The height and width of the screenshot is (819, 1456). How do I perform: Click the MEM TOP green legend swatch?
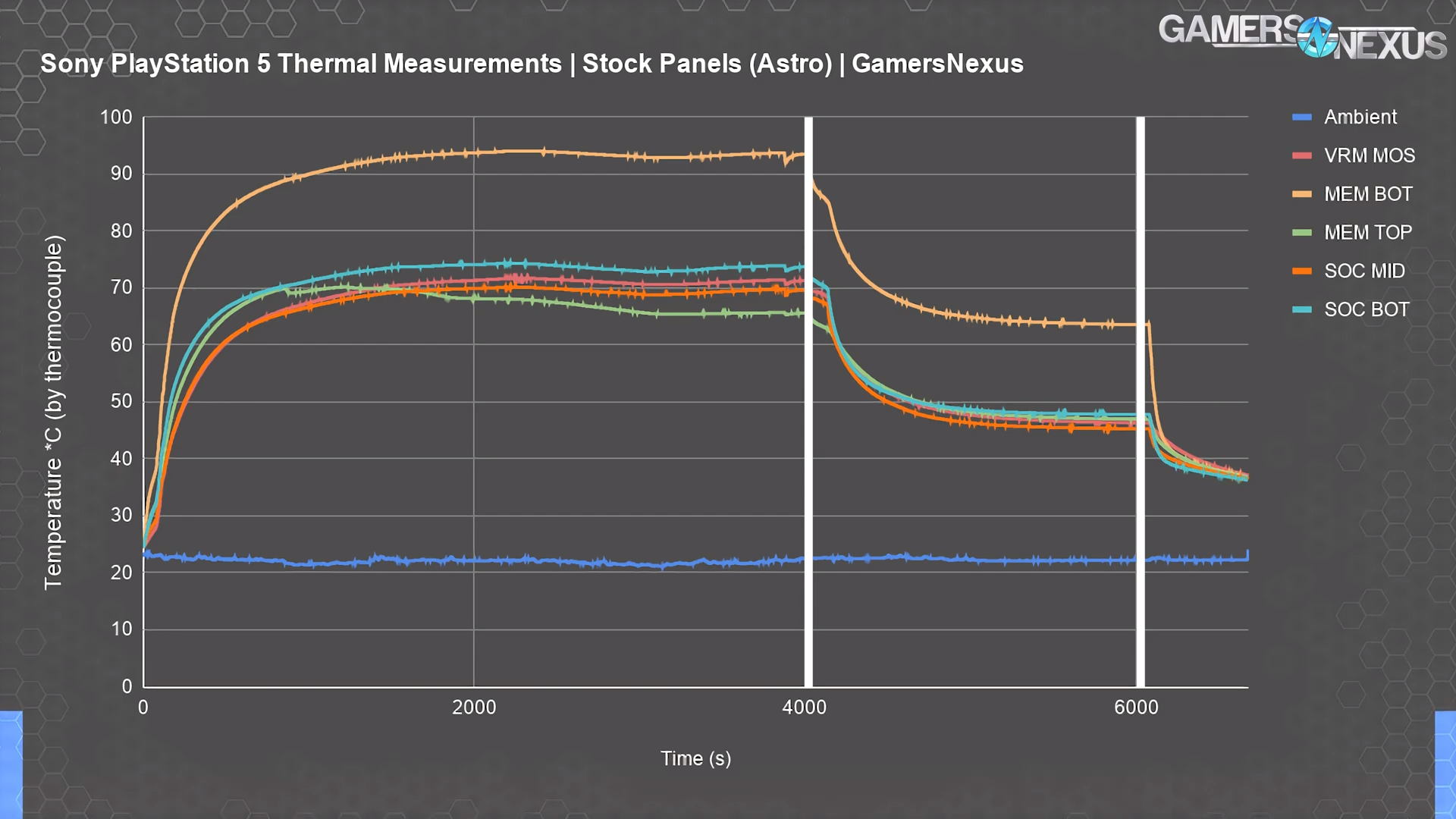pos(1301,232)
